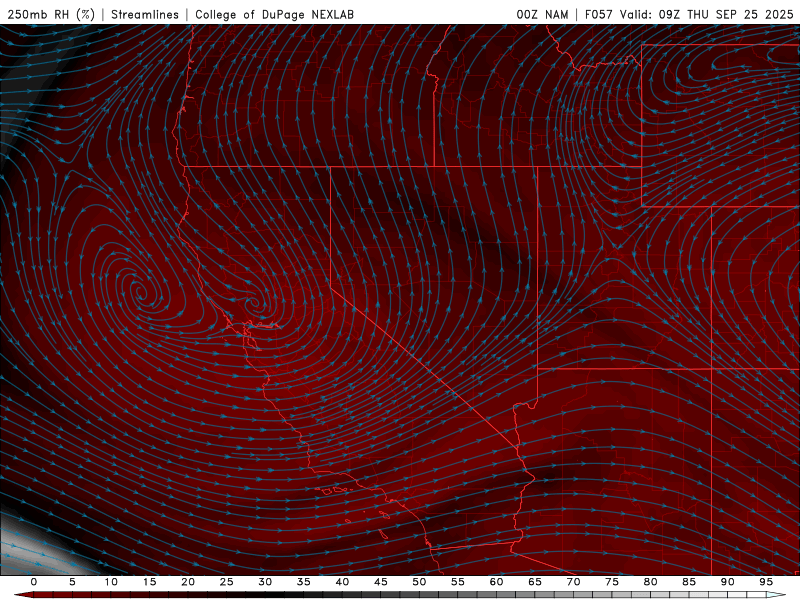Click the colorbar tick label "85"

tap(689, 582)
